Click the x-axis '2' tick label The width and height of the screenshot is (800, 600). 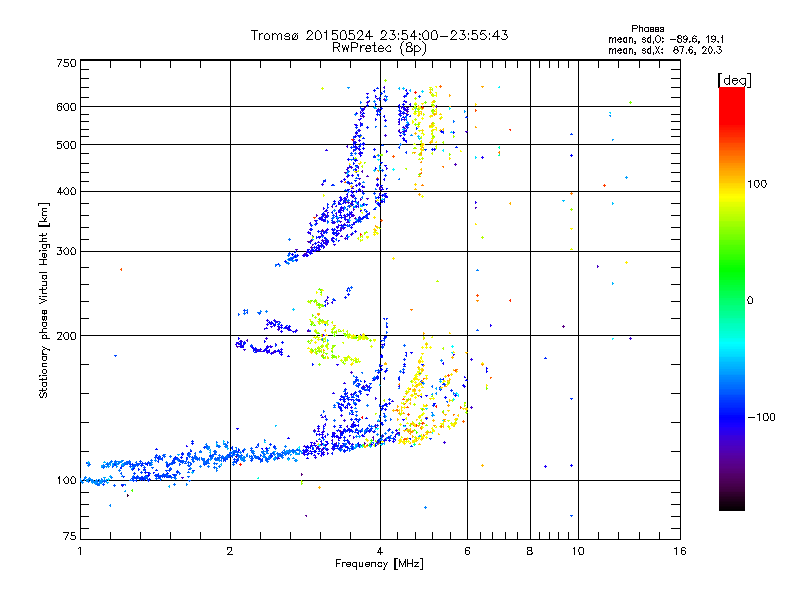pyautogui.click(x=230, y=551)
